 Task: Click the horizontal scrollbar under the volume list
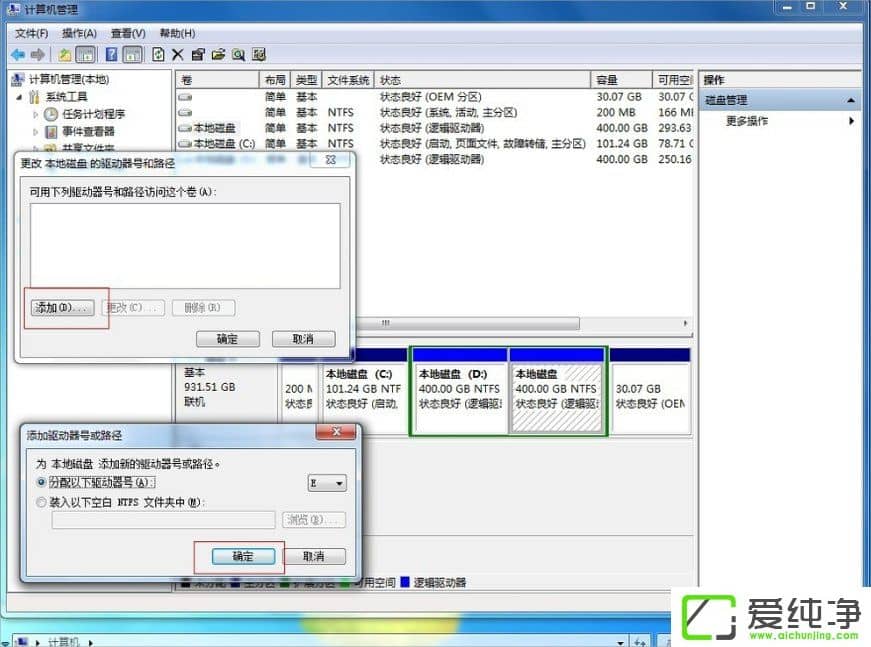[385, 323]
